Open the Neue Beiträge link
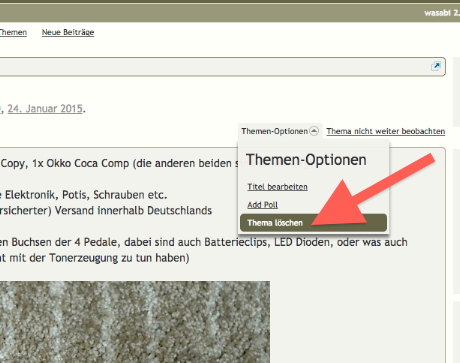Screen dimensions: 460x363 (x=68, y=32)
